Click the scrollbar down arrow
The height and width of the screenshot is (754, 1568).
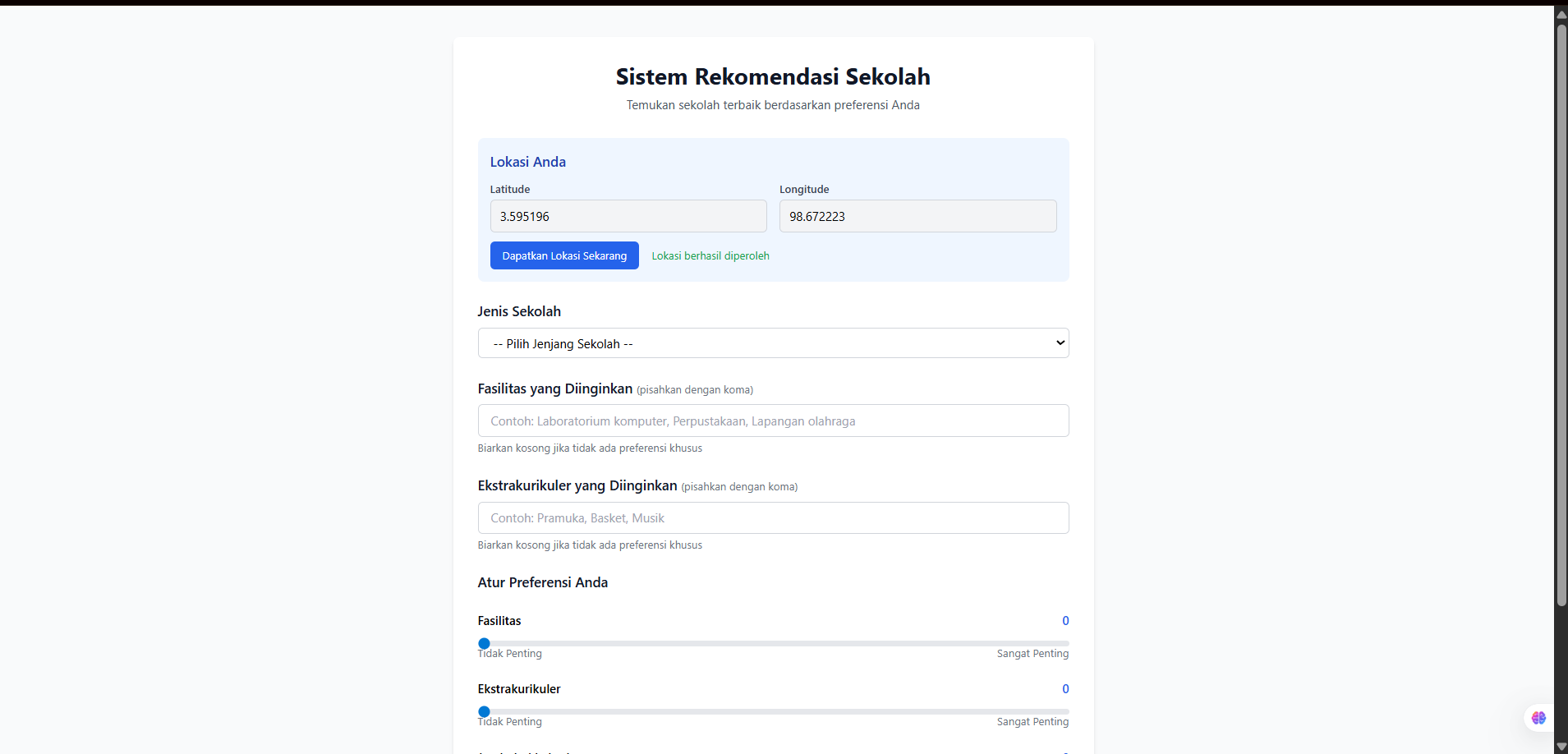[x=1561, y=747]
